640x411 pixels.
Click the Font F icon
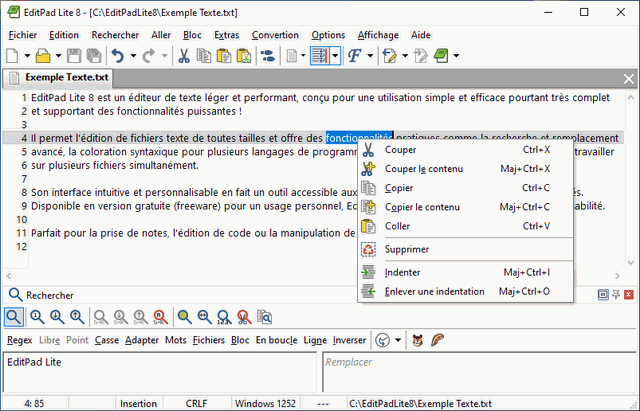click(355, 56)
